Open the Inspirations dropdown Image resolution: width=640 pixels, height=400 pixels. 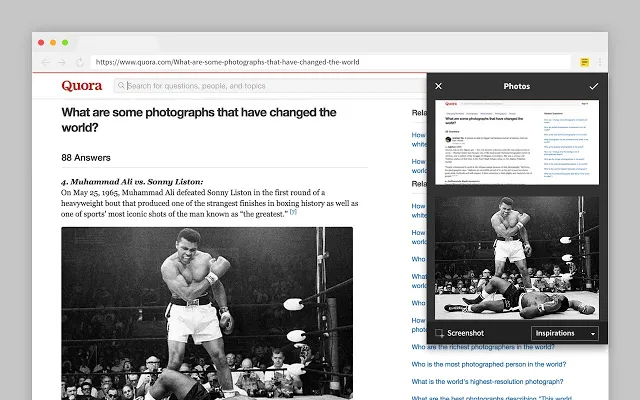(x=565, y=333)
